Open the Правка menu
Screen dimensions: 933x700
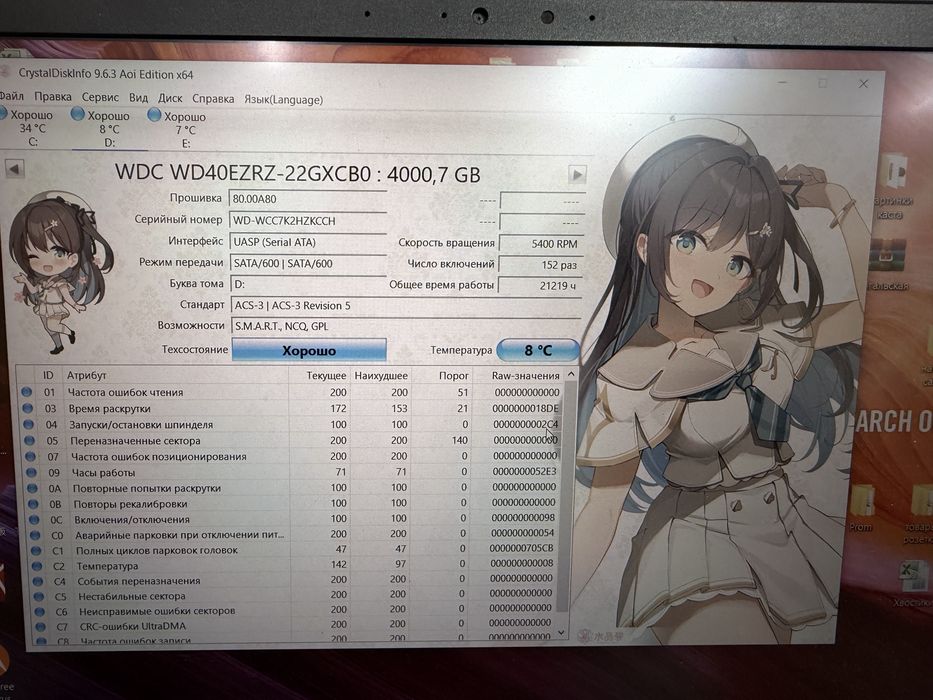click(x=52, y=96)
